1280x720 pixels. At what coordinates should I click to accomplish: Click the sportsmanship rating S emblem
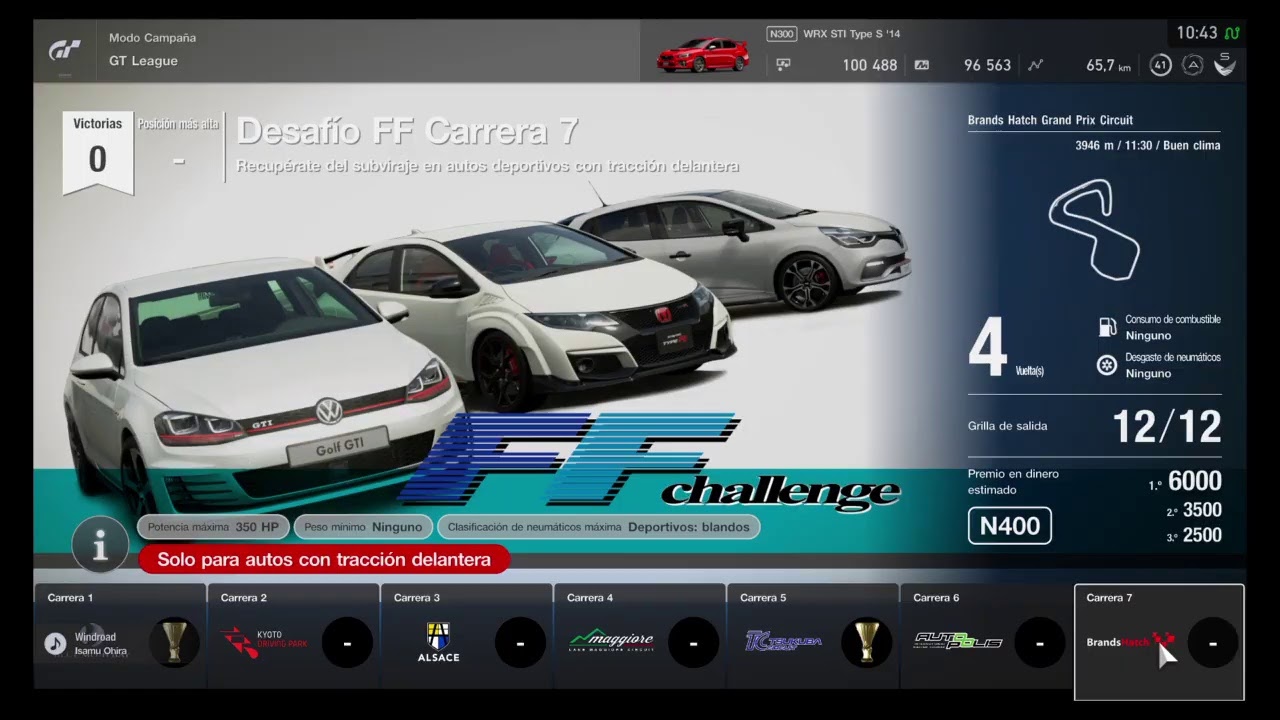(1225, 65)
